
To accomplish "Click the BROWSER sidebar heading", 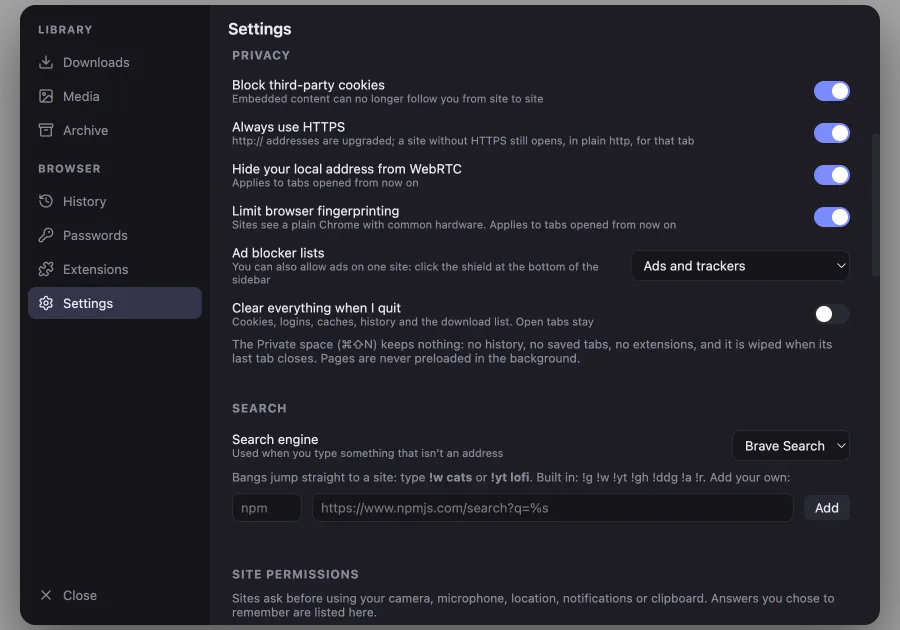I will [x=69, y=169].
